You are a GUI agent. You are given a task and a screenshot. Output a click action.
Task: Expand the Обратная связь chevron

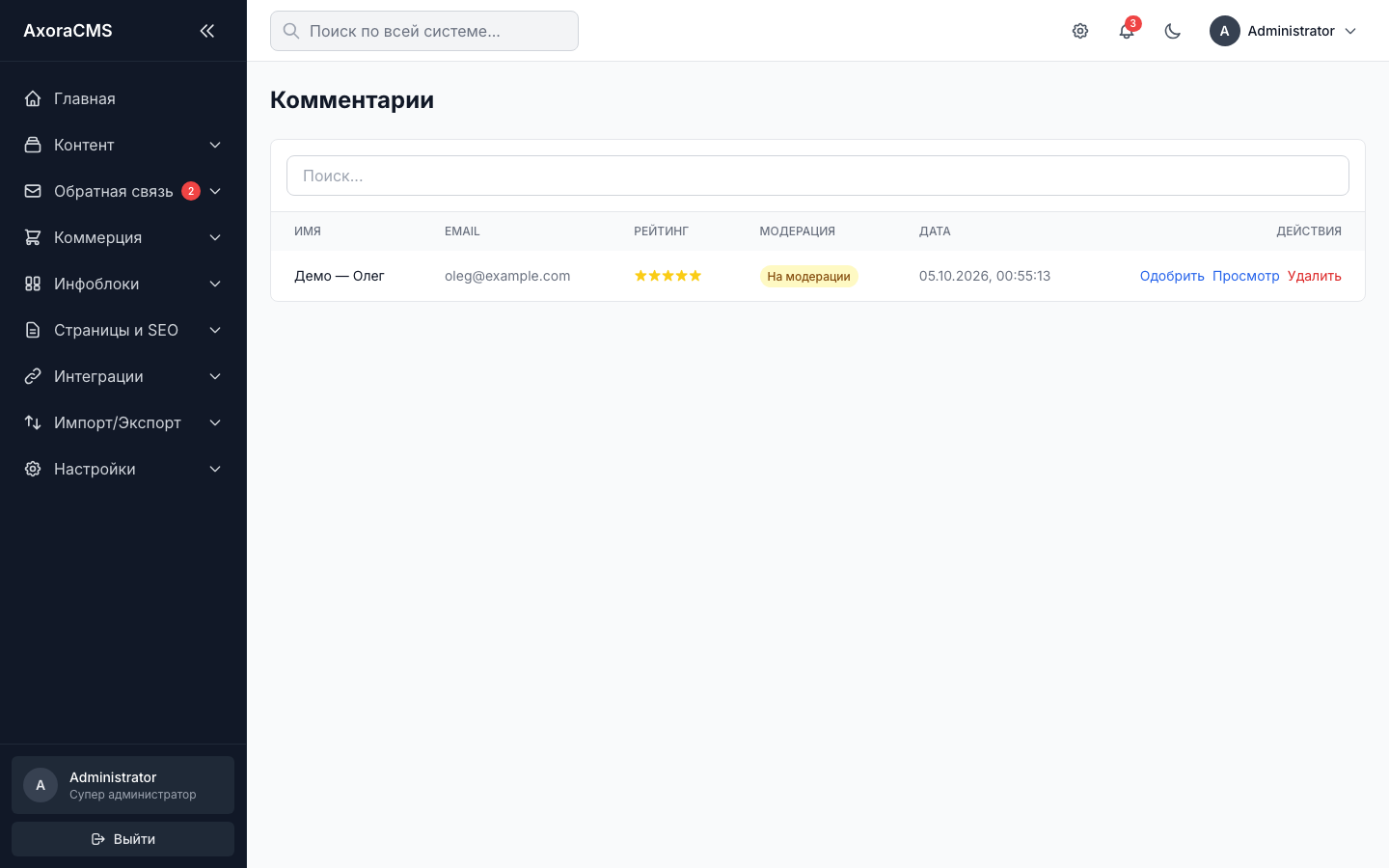[215, 191]
